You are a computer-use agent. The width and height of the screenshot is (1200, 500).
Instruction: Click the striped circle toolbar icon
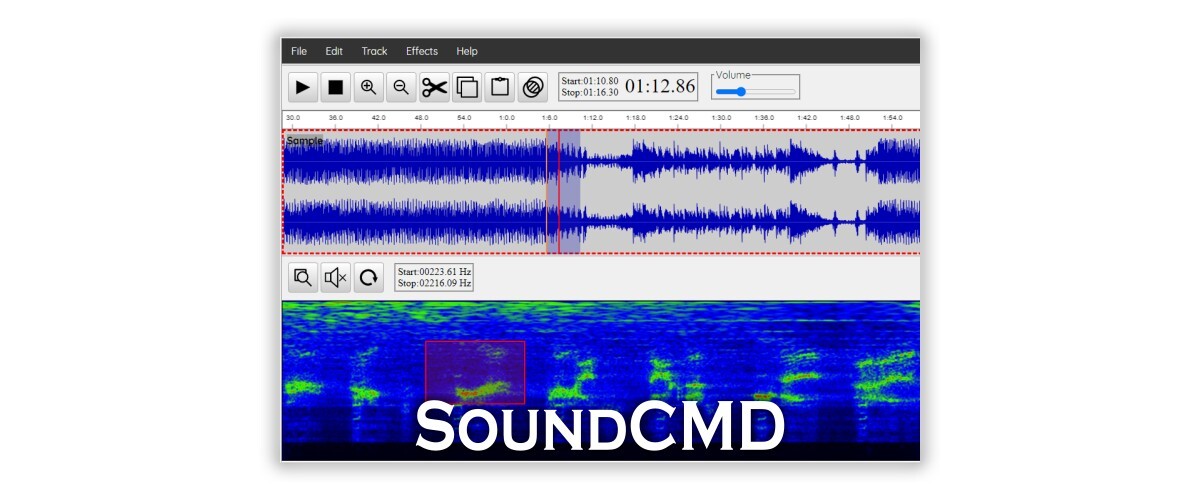point(533,87)
